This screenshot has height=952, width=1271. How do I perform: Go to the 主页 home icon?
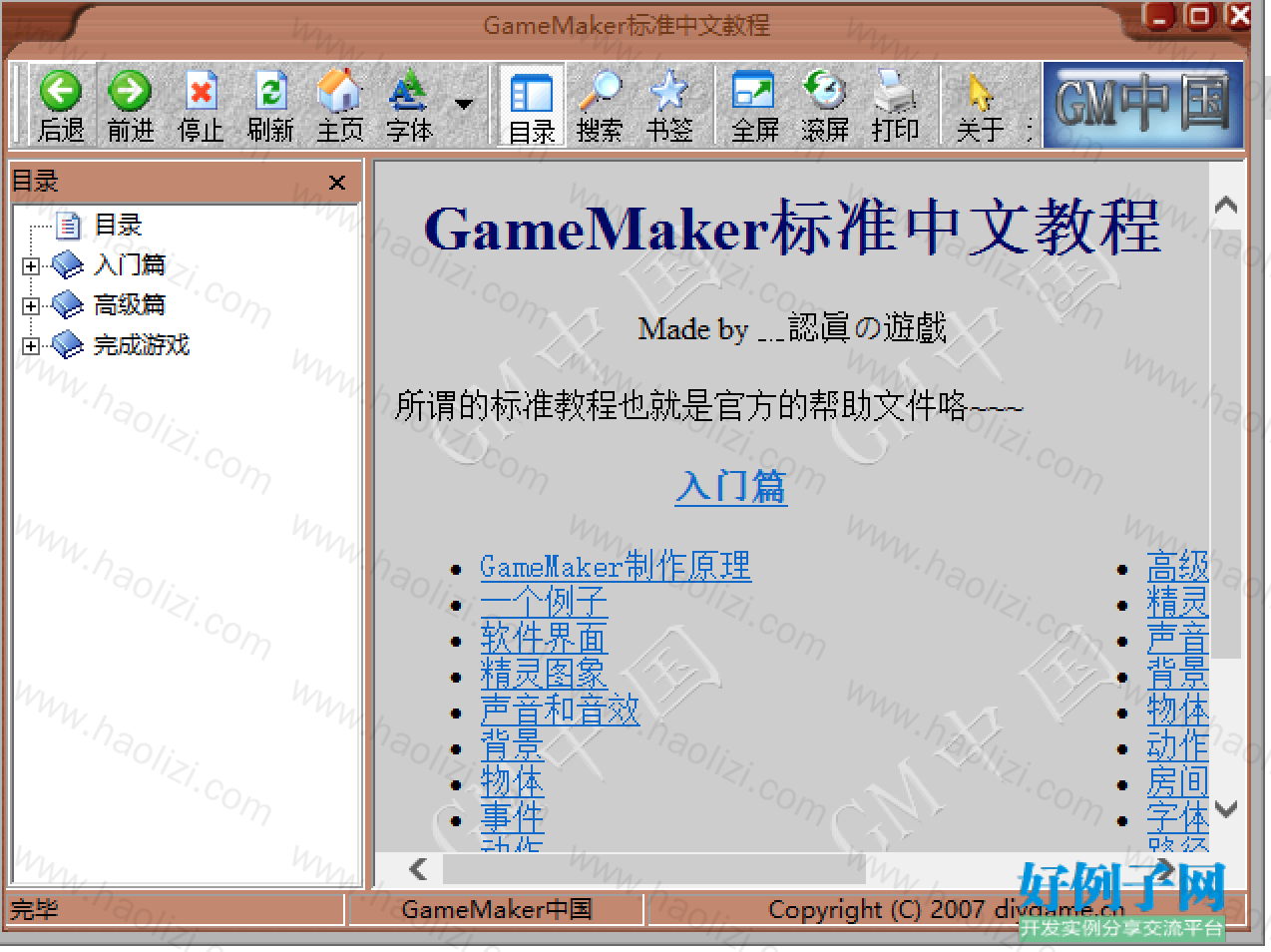click(339, 91)
